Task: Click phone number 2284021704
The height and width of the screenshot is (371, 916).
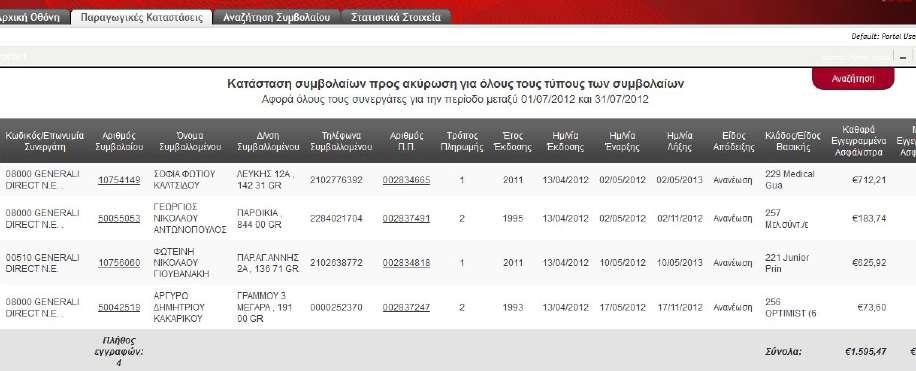Action: (x=336, y=219)
